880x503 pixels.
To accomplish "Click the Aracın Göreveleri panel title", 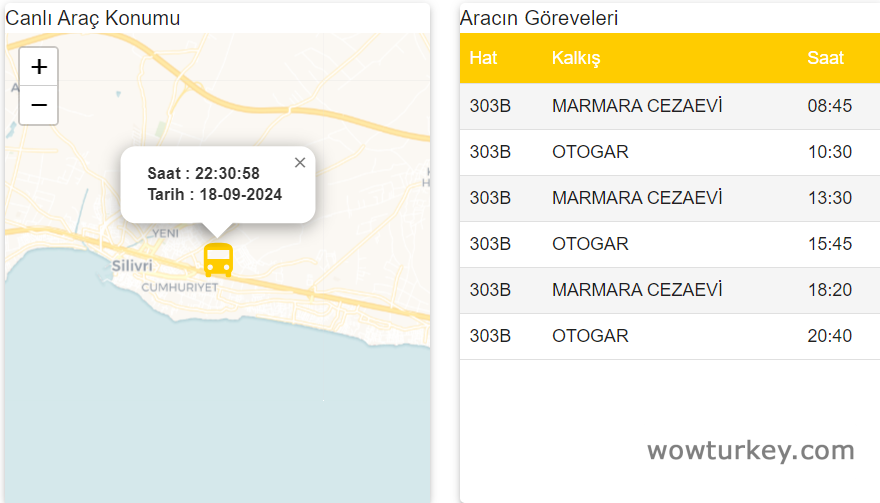I will 539,18.
